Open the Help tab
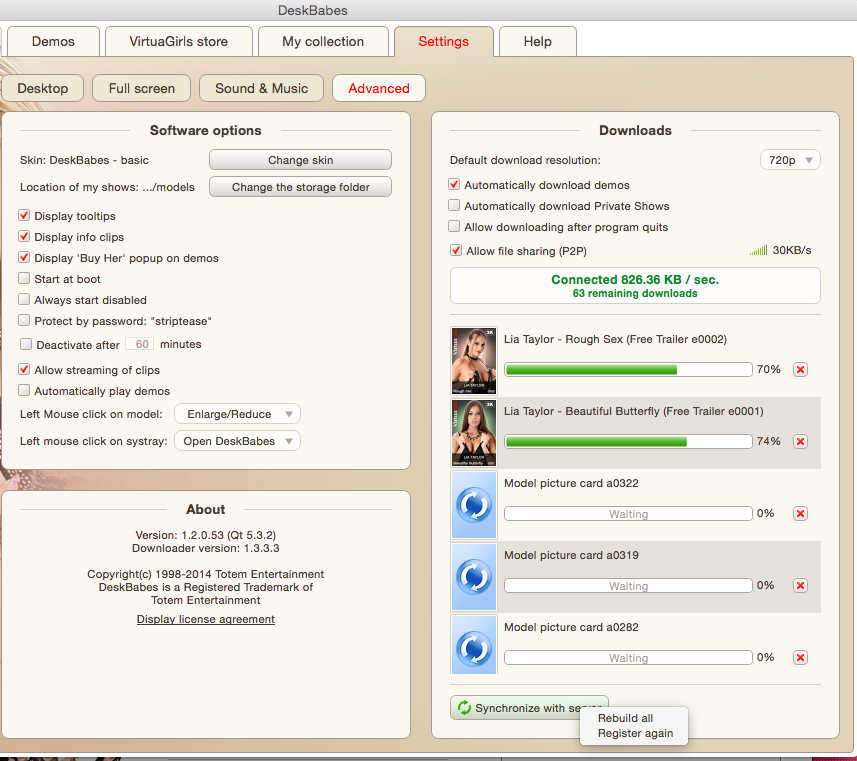This screenshot has width=857, height=761. tap(538, 42)
